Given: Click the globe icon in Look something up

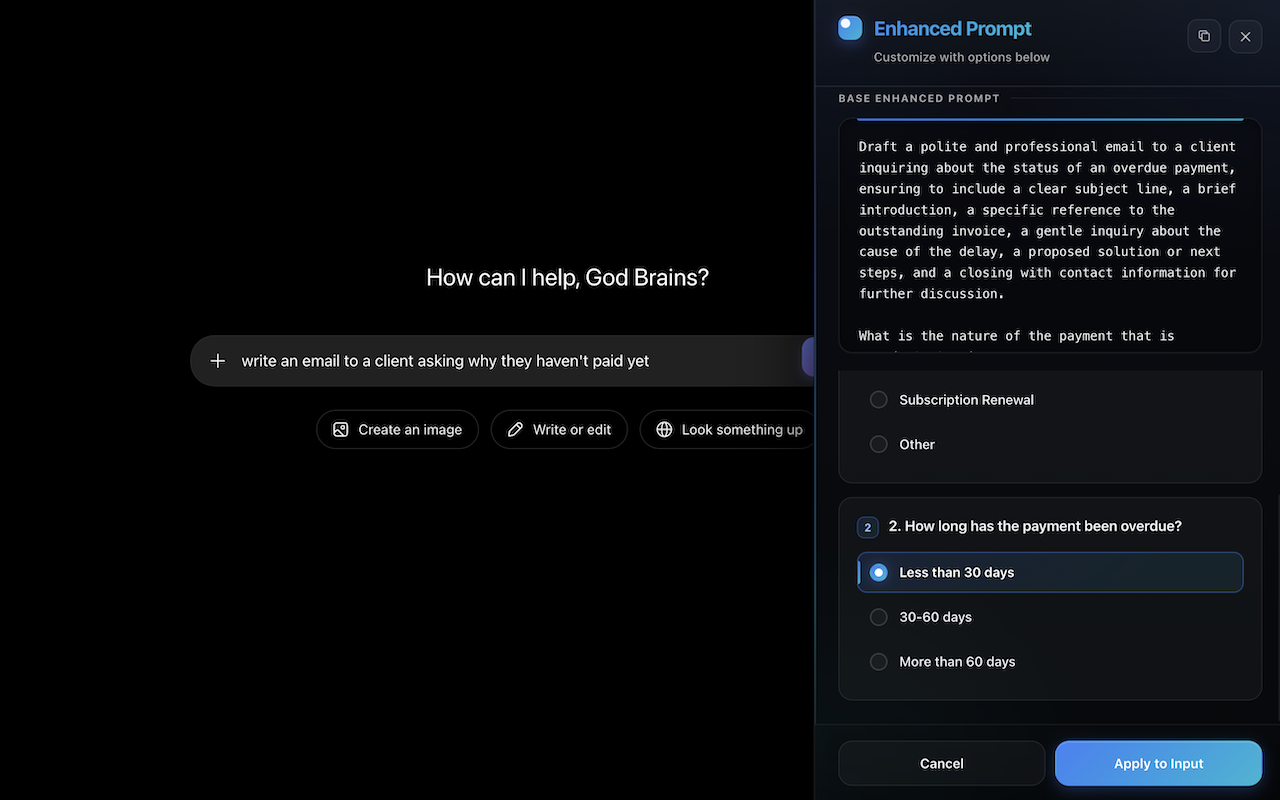Looking at the screenshot, I should point(664,430).
